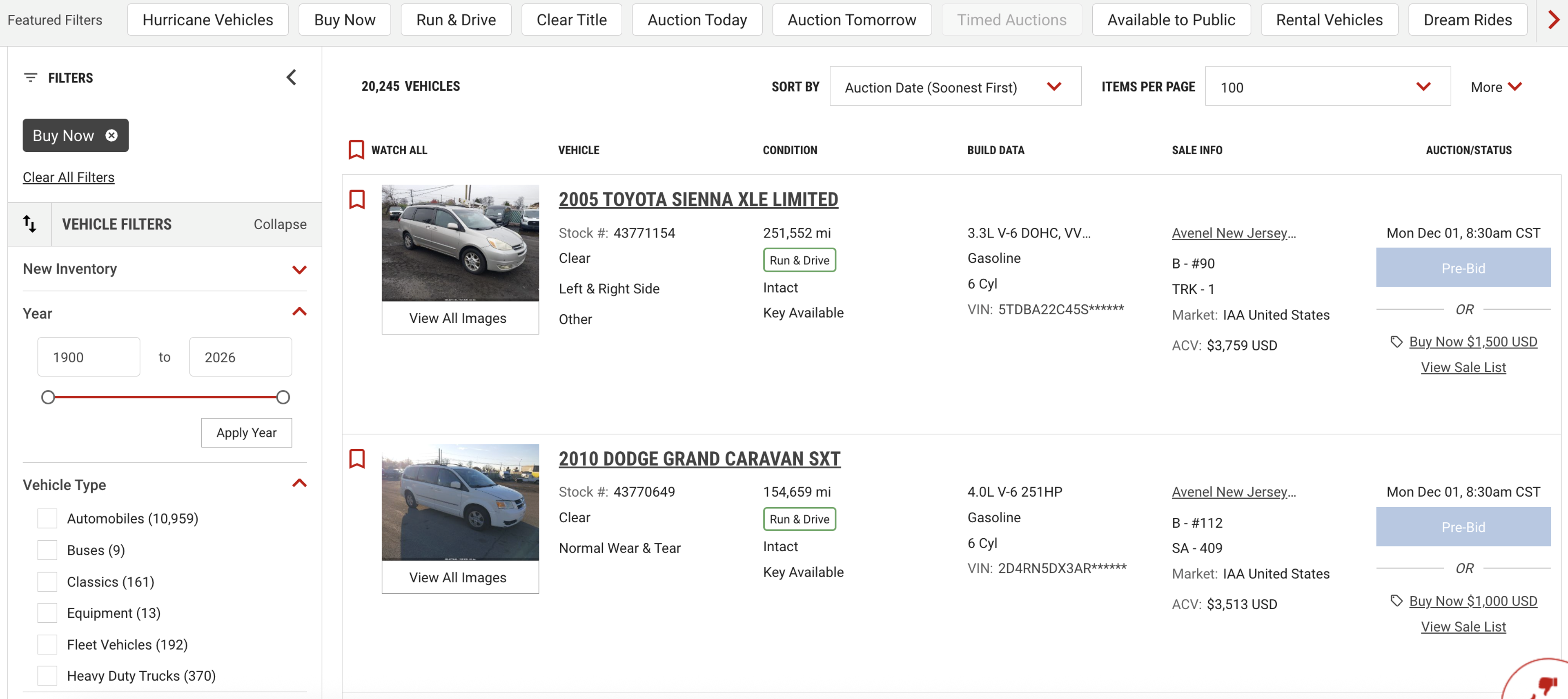Collapse the Vehicle Type filter section

click(299, 484)
